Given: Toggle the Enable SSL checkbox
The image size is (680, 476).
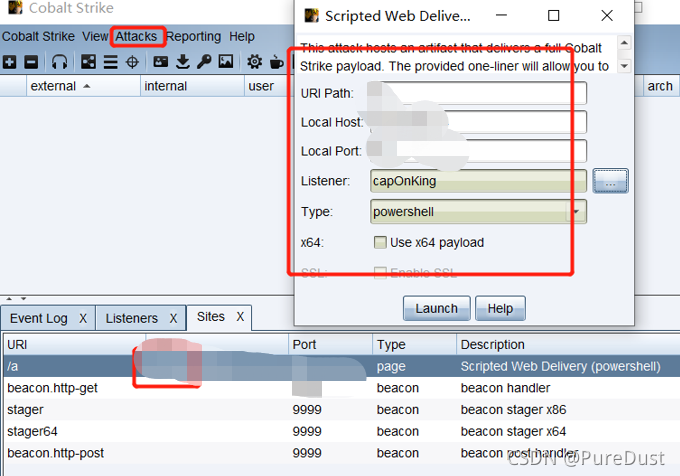Looking at the screenshot, I should (x=380, y=273).
